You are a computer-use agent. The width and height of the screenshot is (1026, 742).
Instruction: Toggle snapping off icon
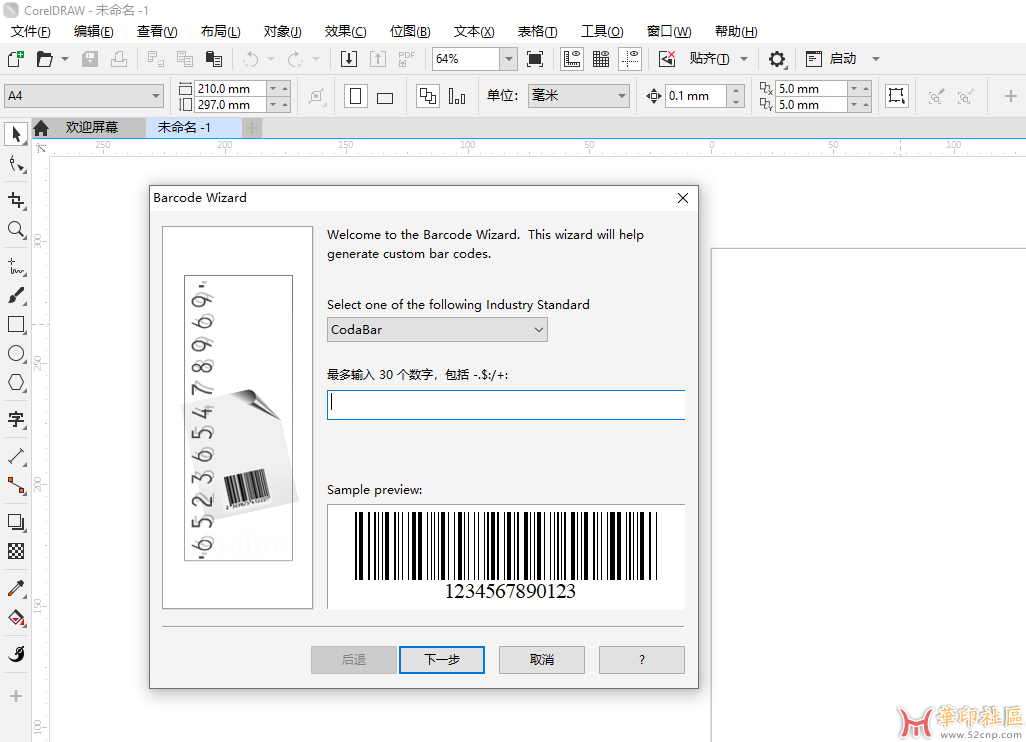tap(667, 59)
